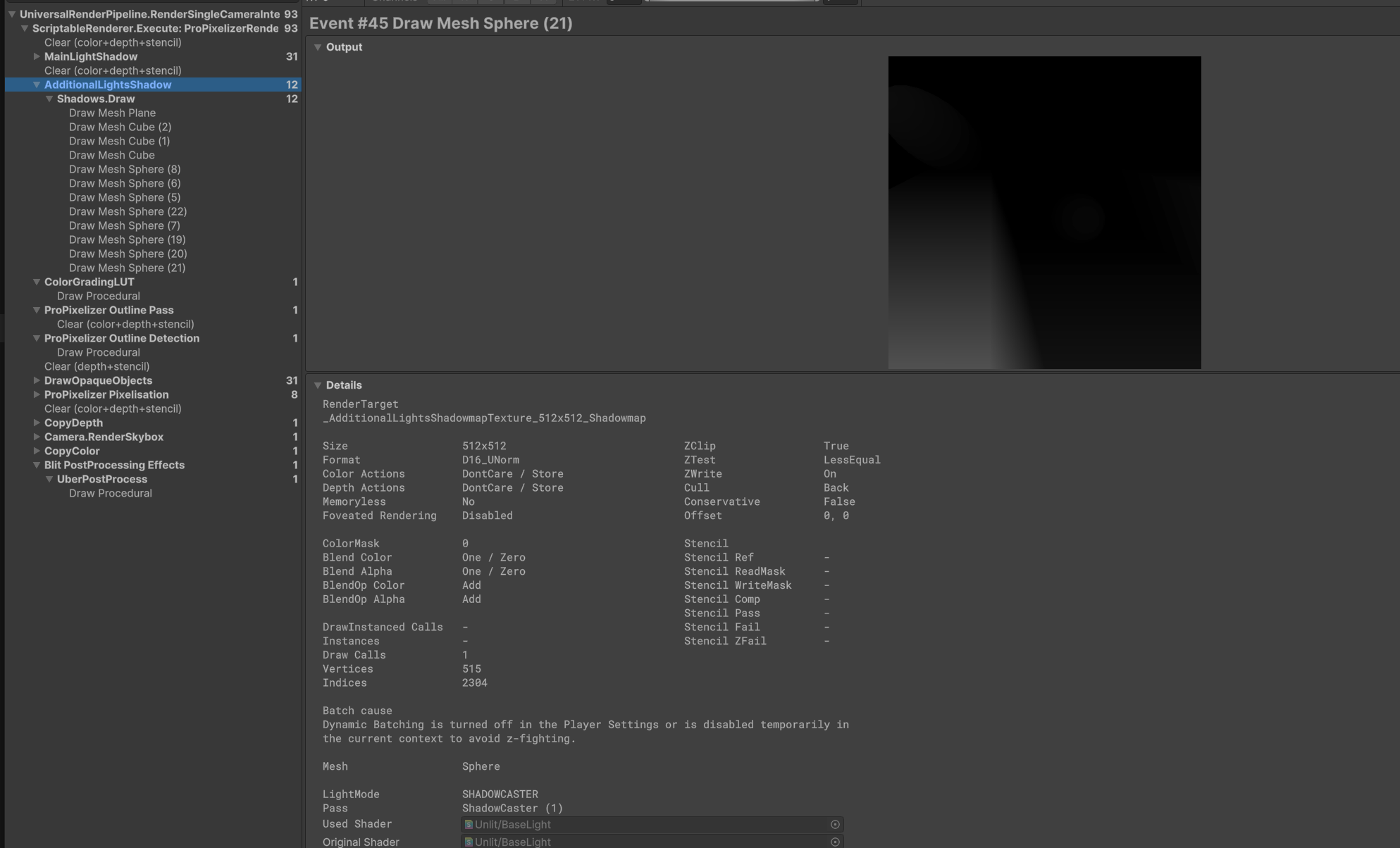The image size is (1400, 848).
Task: Collapse the AdditionalLightsShadow group
Action: coord(37,85)
